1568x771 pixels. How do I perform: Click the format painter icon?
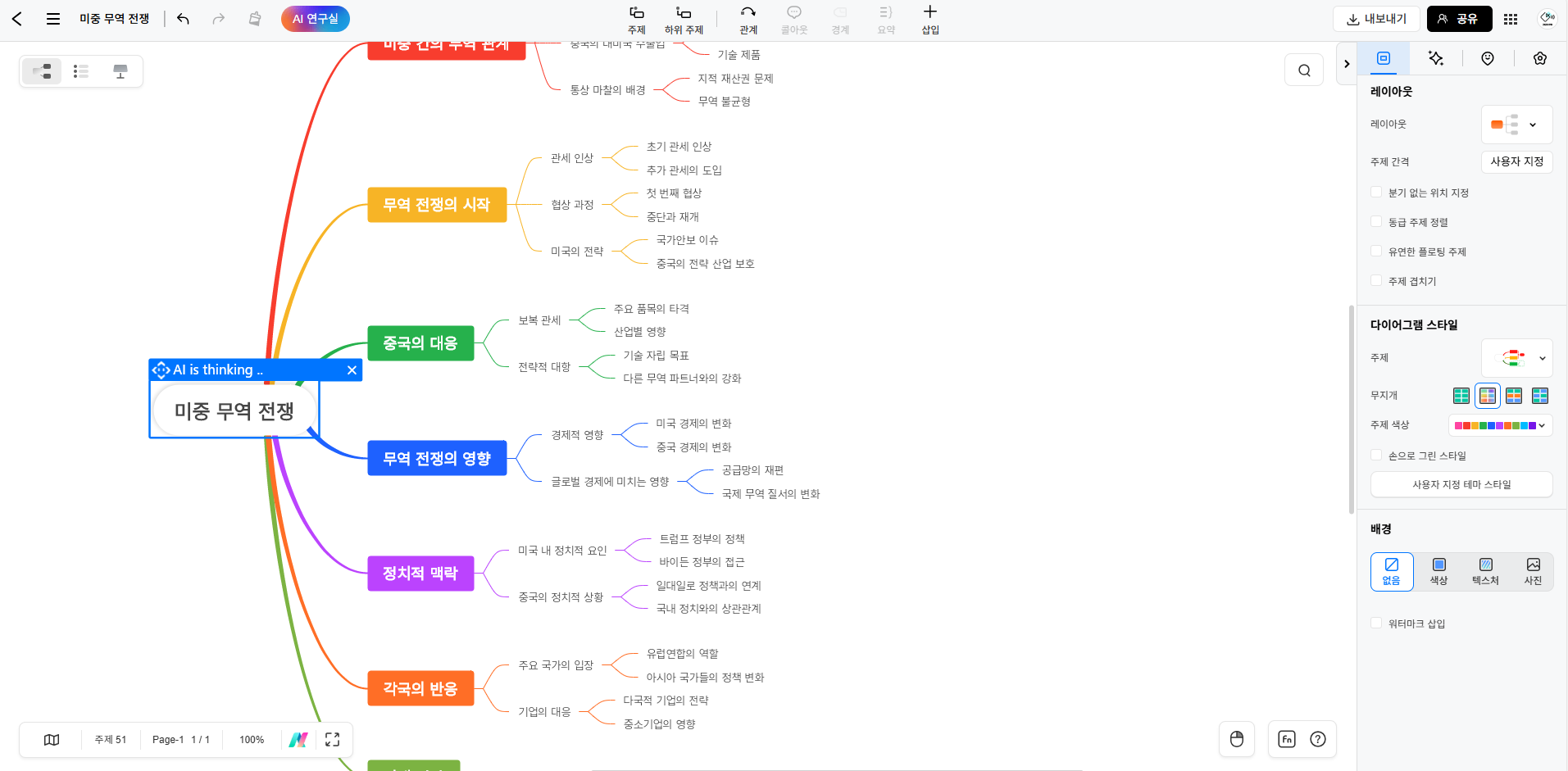tap(255, 19)
